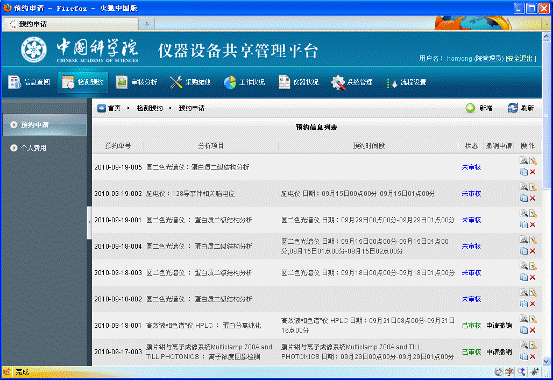Collapse the sidebar using the splitter handle
The image size is (553, 380).
[89, 223]
